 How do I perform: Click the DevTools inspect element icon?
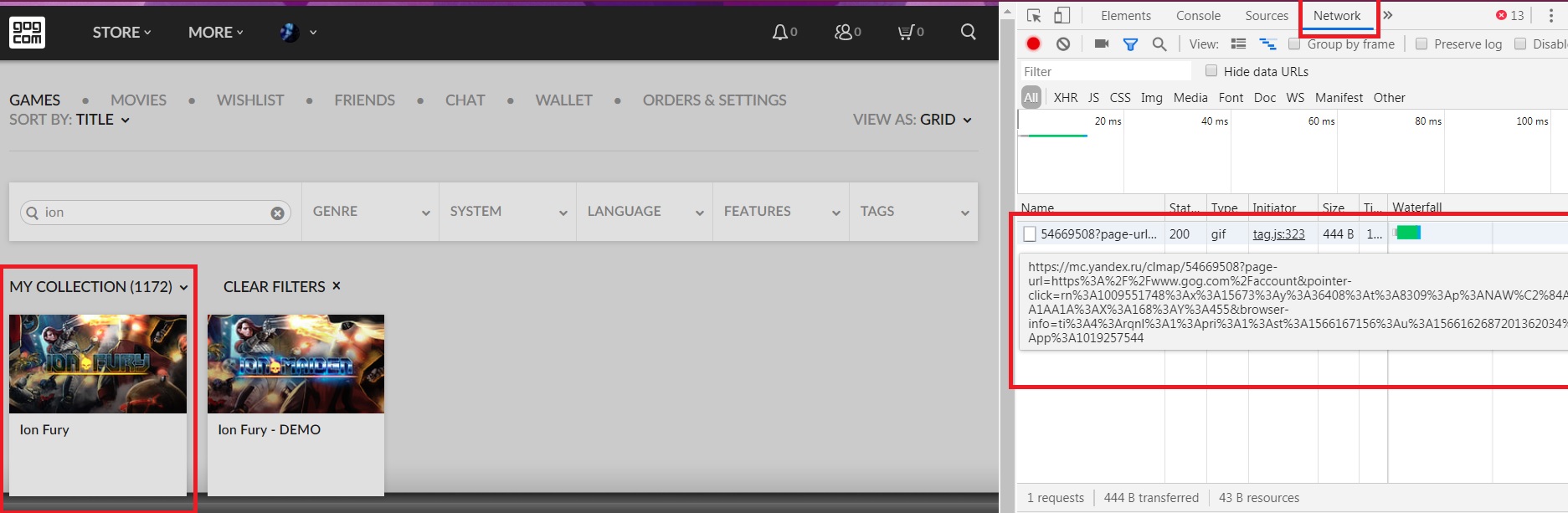(x=1034, y=16)
